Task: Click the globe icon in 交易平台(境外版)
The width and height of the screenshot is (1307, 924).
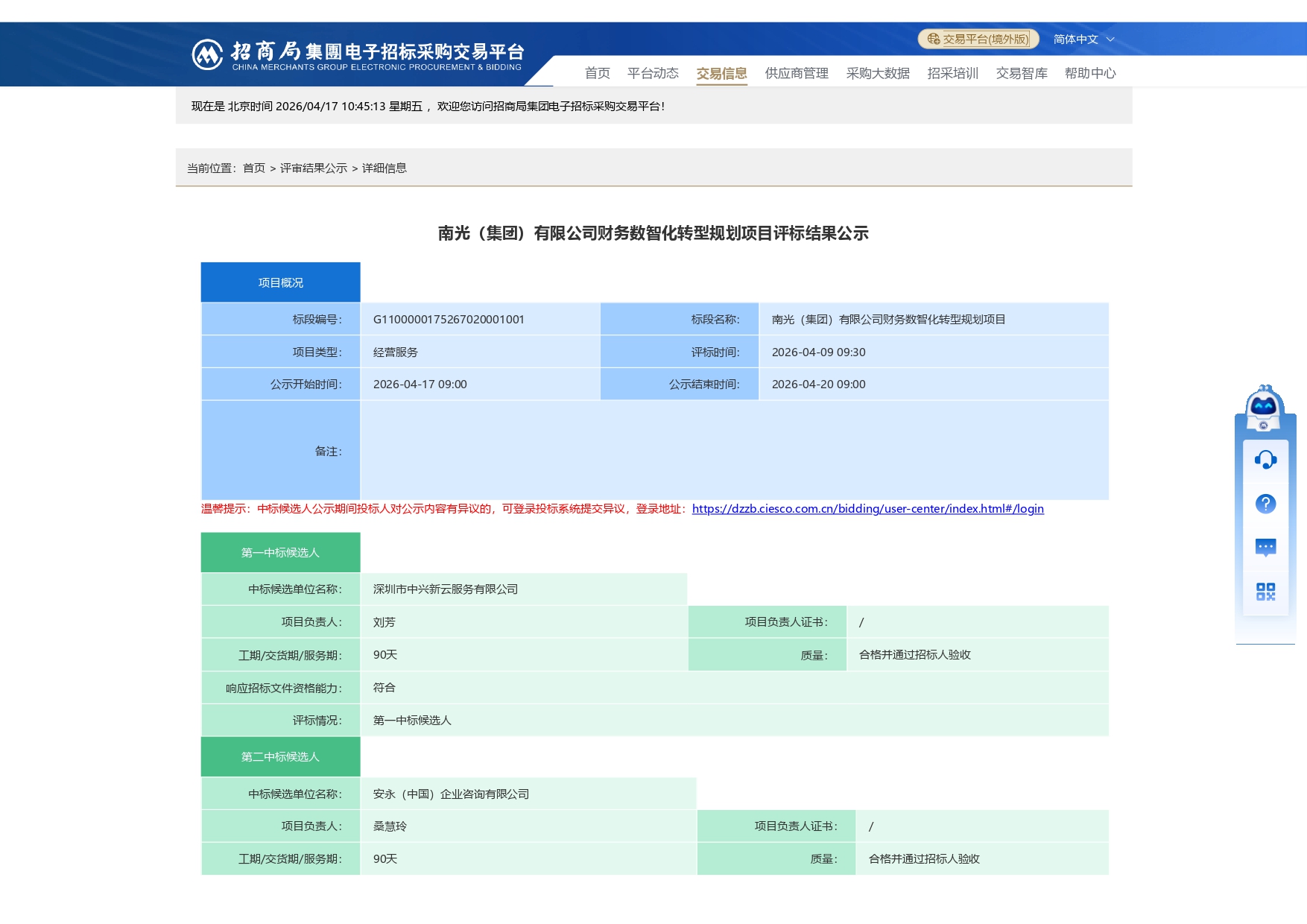Action: [933, 39]
